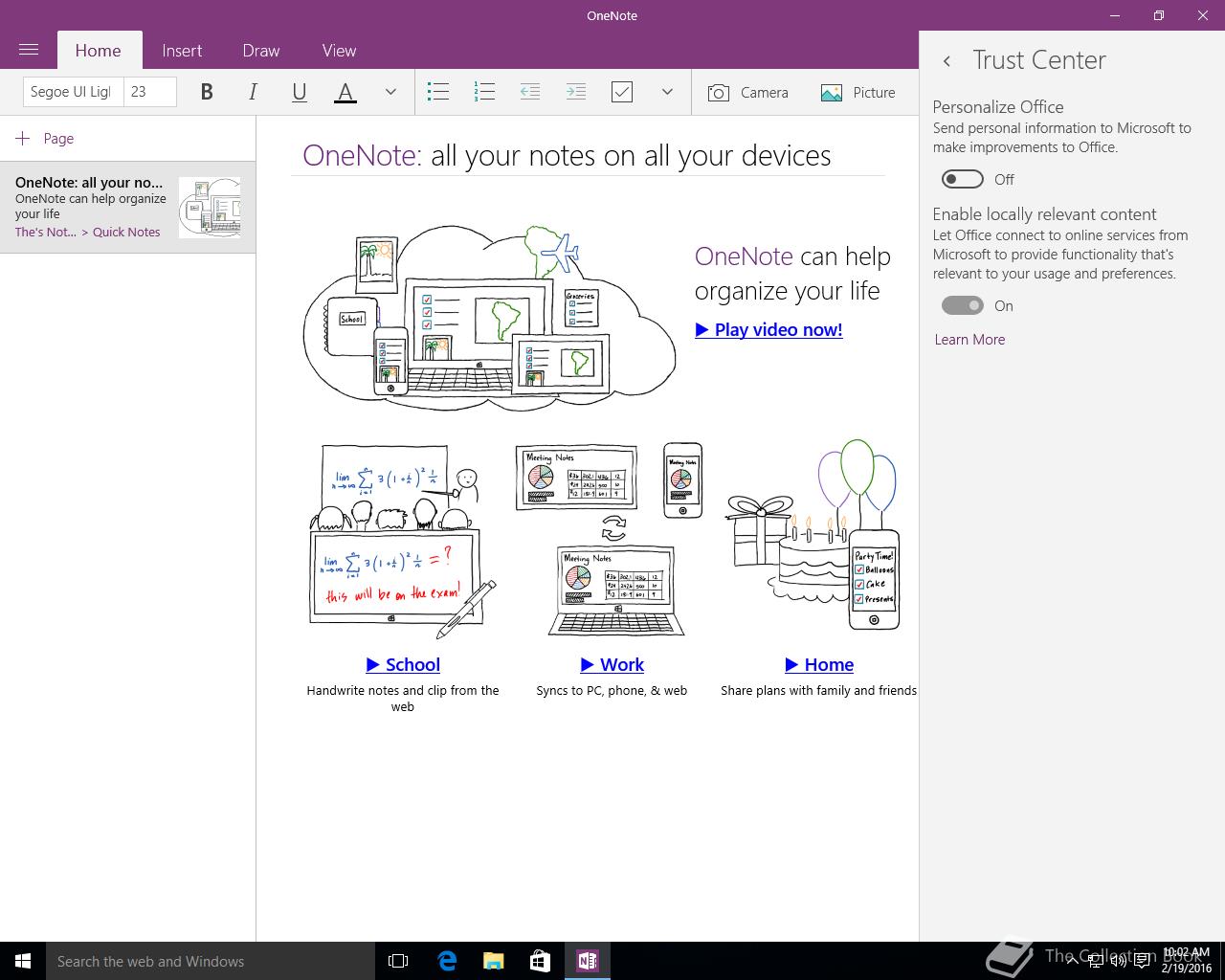The height and width of the screenshot is (980, 1225).
Task: Switch to the Draw tab
Action: pos(261,51)
